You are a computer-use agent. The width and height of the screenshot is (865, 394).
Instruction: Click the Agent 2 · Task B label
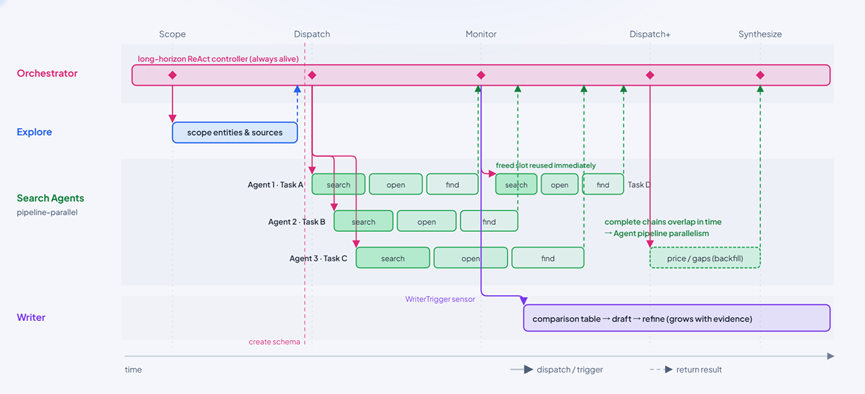297,222
